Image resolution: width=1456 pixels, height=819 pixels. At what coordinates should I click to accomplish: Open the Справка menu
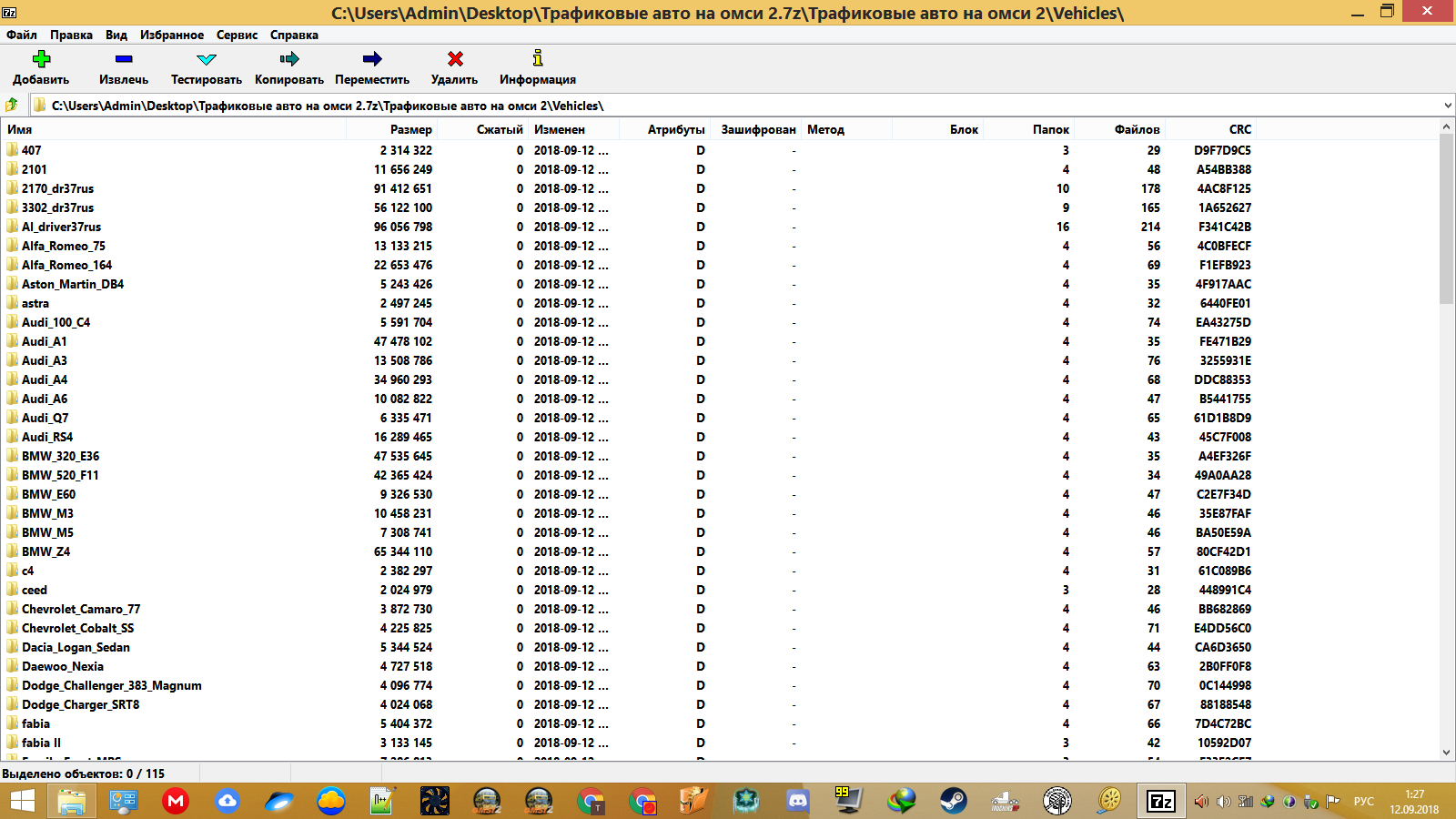click(x=294, y=35)
